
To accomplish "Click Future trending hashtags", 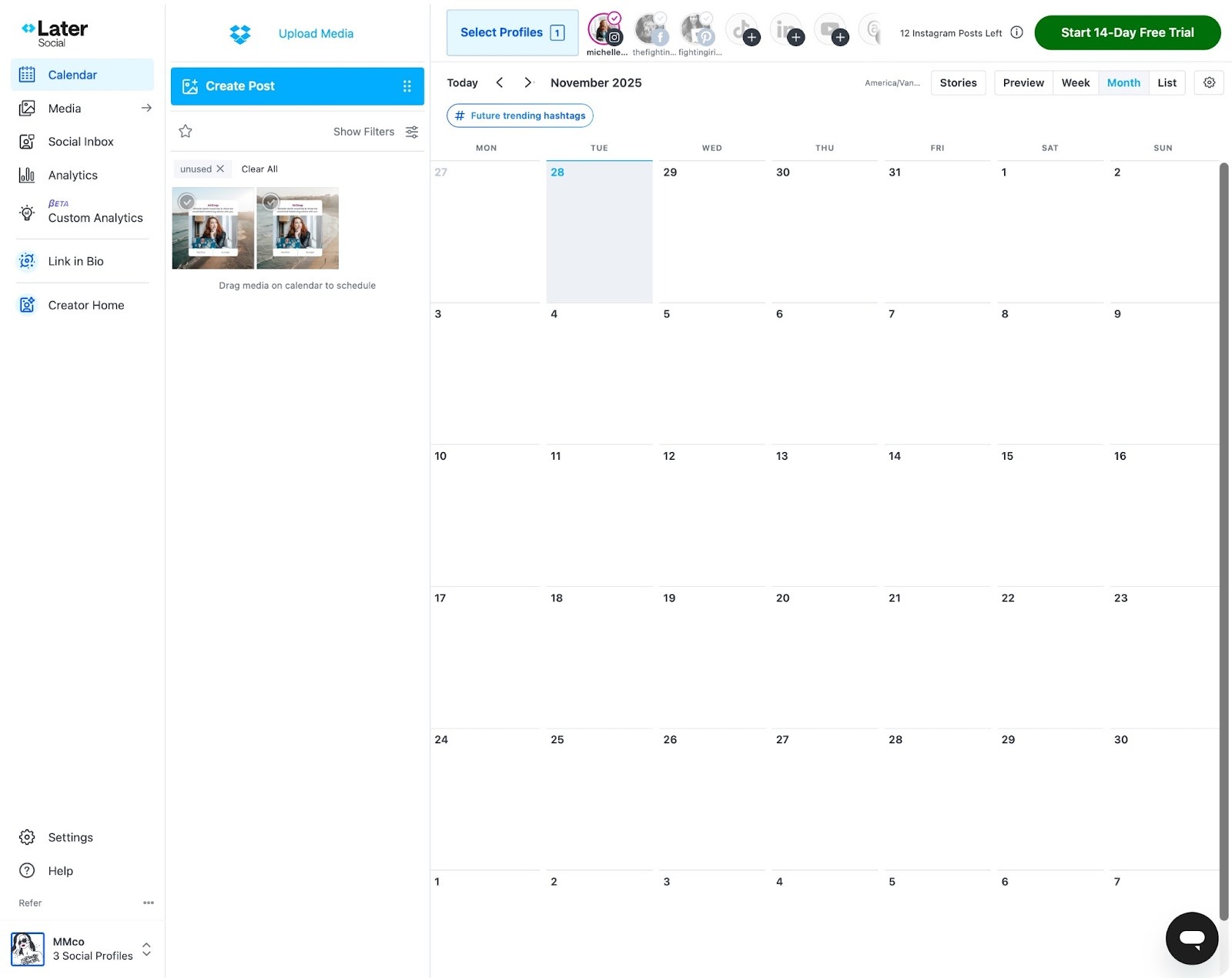I will point(520,116).
